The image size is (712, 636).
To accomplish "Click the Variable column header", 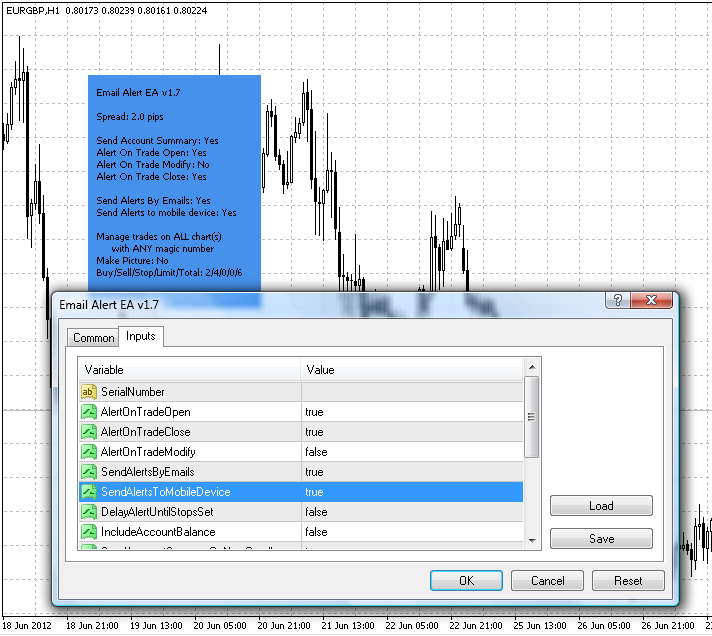I will (190, 370).
